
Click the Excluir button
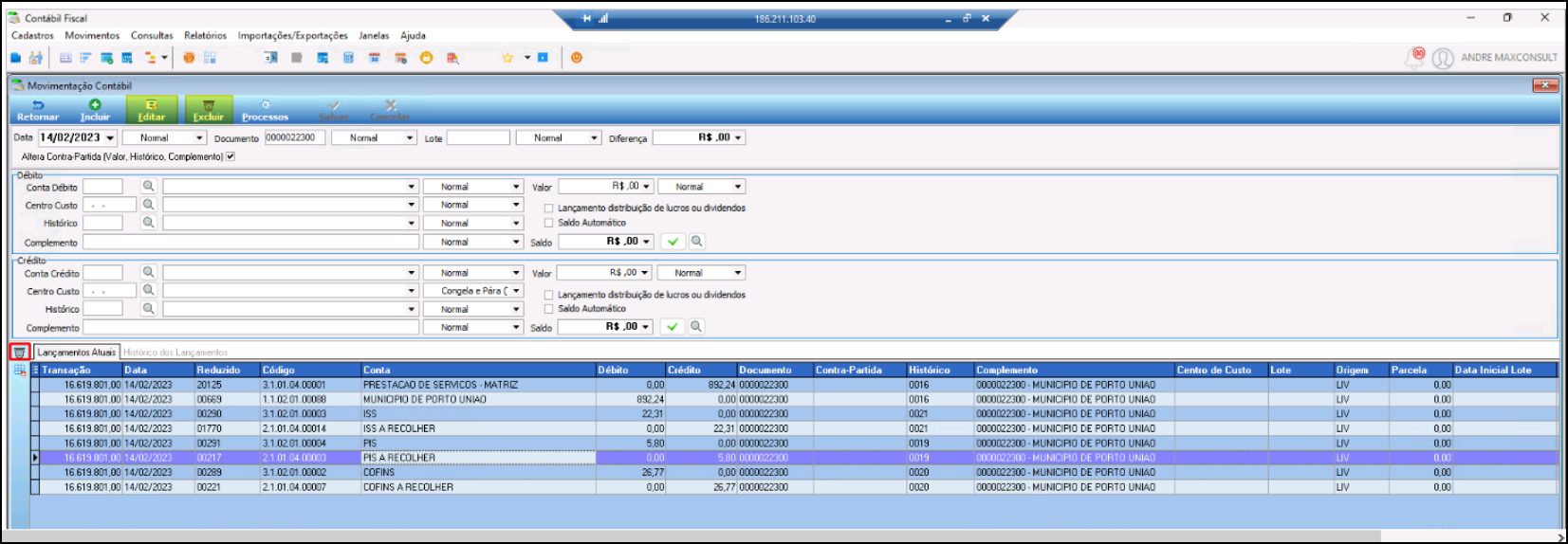pyautogui.click(x=209, y=110)
